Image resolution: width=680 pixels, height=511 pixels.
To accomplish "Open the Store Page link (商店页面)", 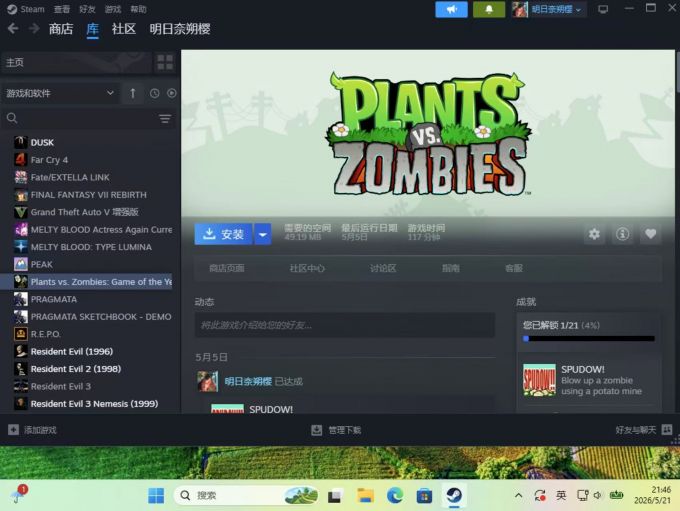I will 226,269.
